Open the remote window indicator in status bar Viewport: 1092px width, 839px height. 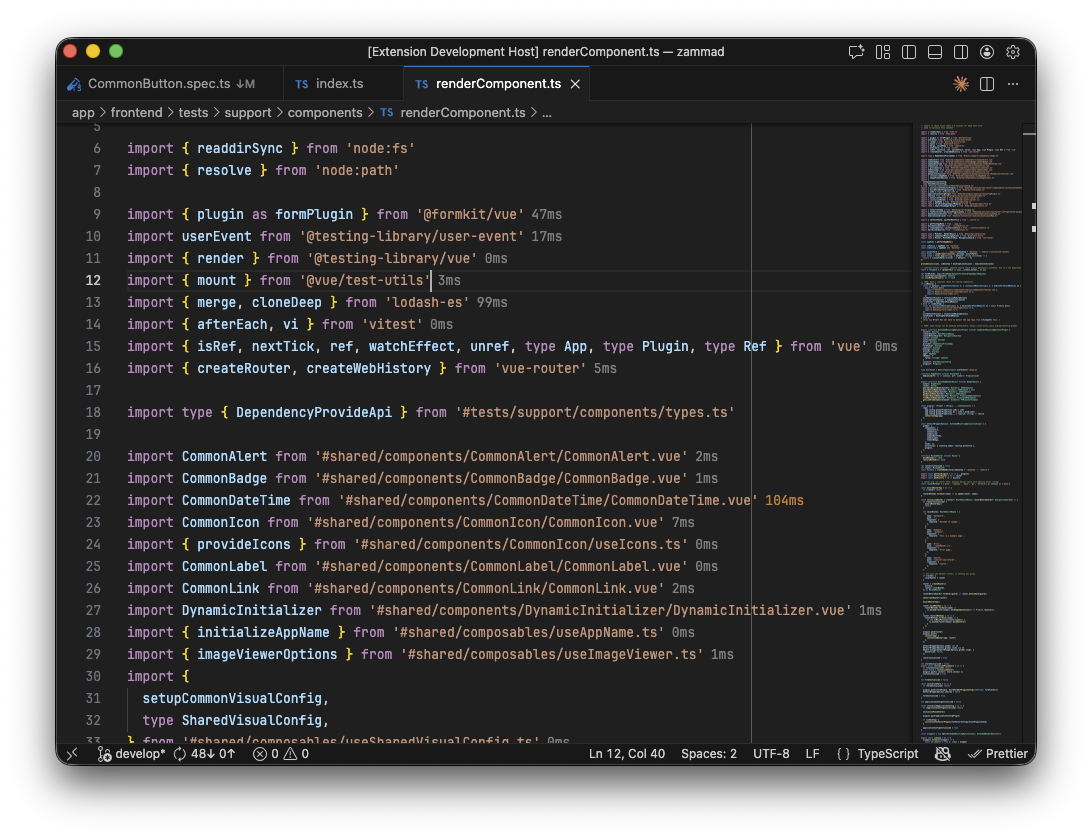72,754
